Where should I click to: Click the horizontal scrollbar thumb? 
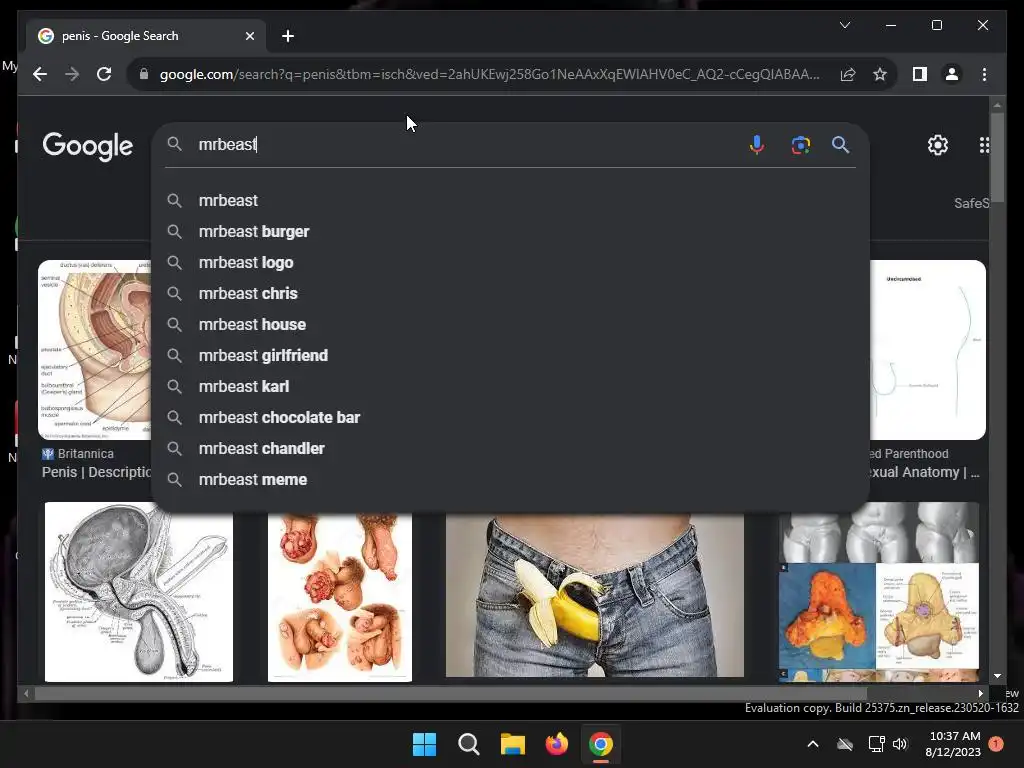[451, 694]
